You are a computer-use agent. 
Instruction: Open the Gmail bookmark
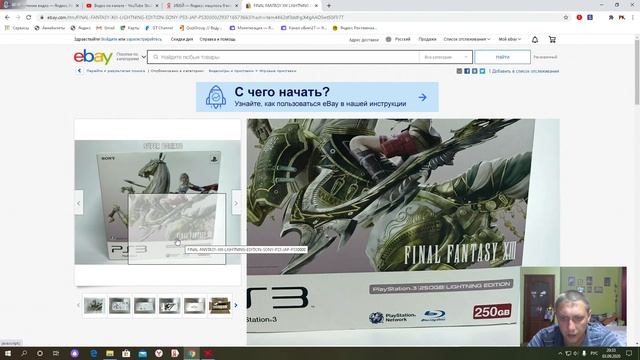[x=105, y=28]
